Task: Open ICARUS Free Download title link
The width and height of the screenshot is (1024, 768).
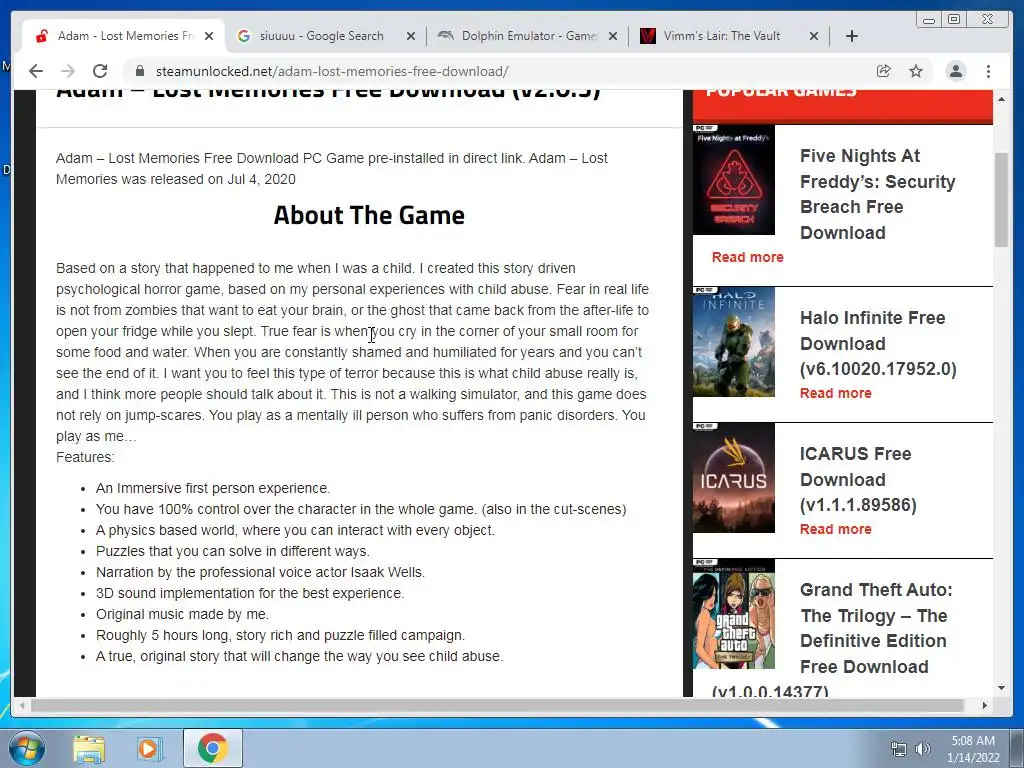Action: [x=858, y=479]
